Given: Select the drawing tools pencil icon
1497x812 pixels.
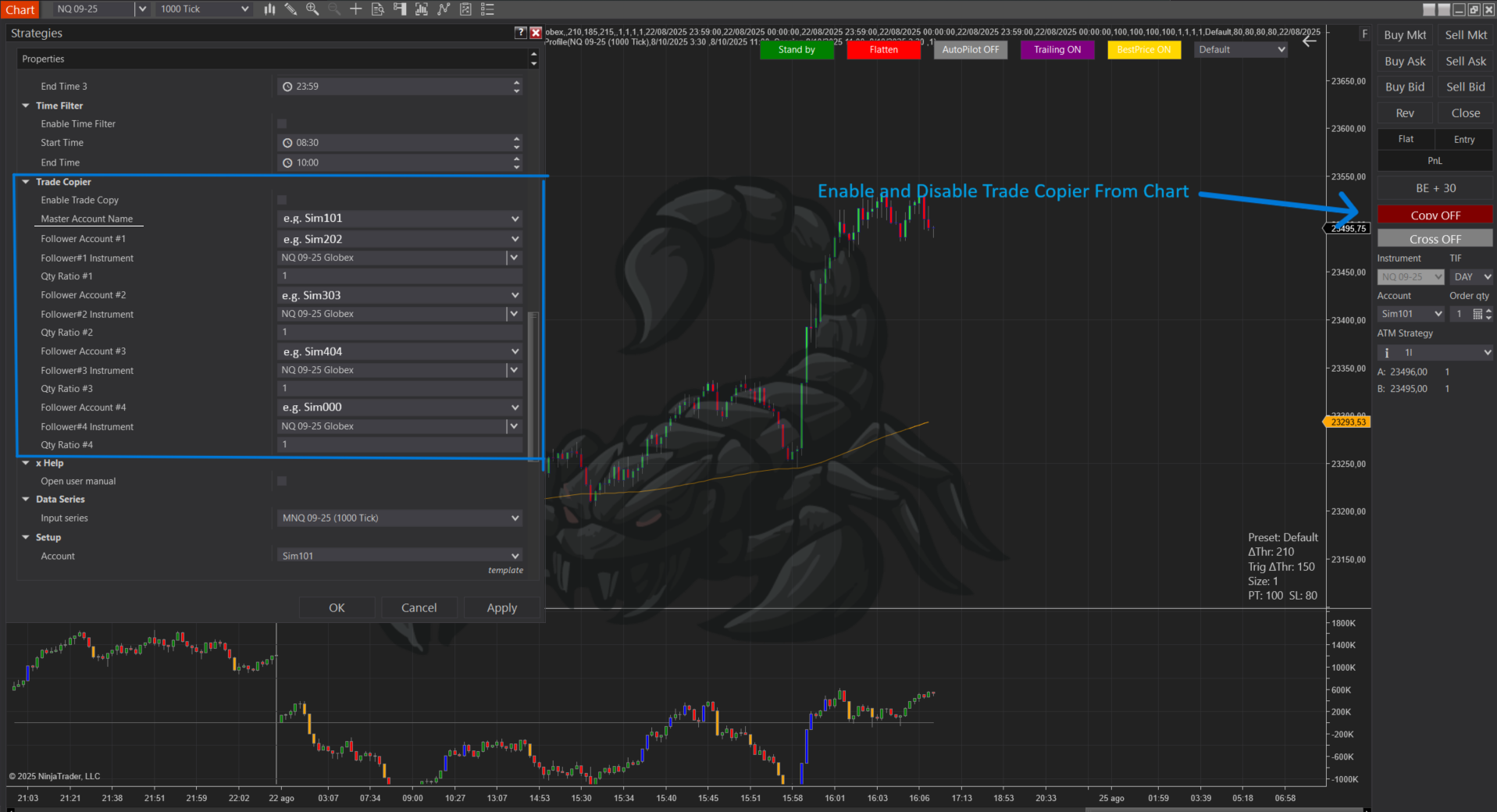Looking at the screenshot, I should 290,9.
